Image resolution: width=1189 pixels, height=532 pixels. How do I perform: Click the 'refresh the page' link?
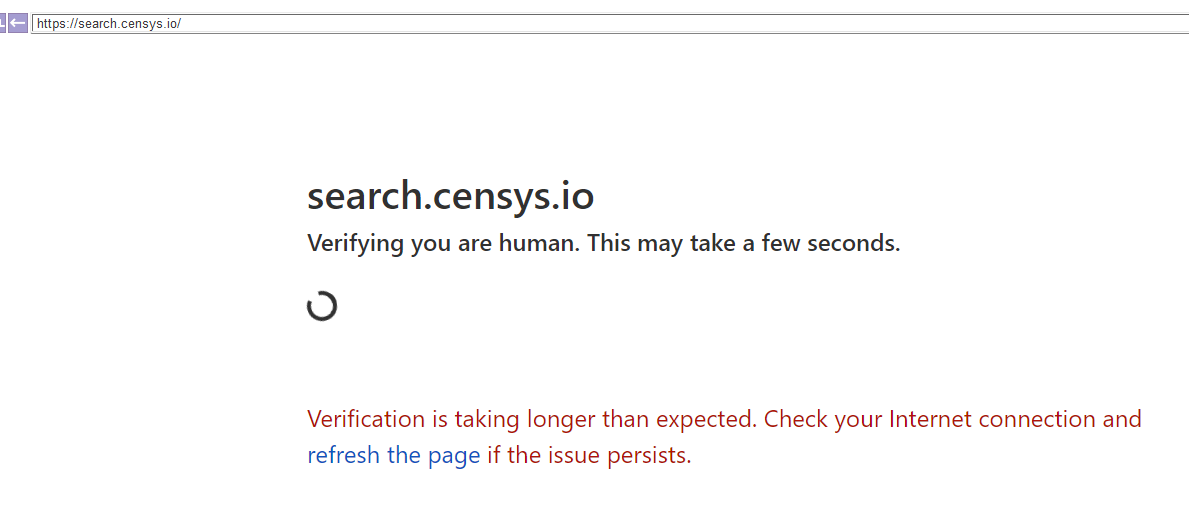point(394,456)
